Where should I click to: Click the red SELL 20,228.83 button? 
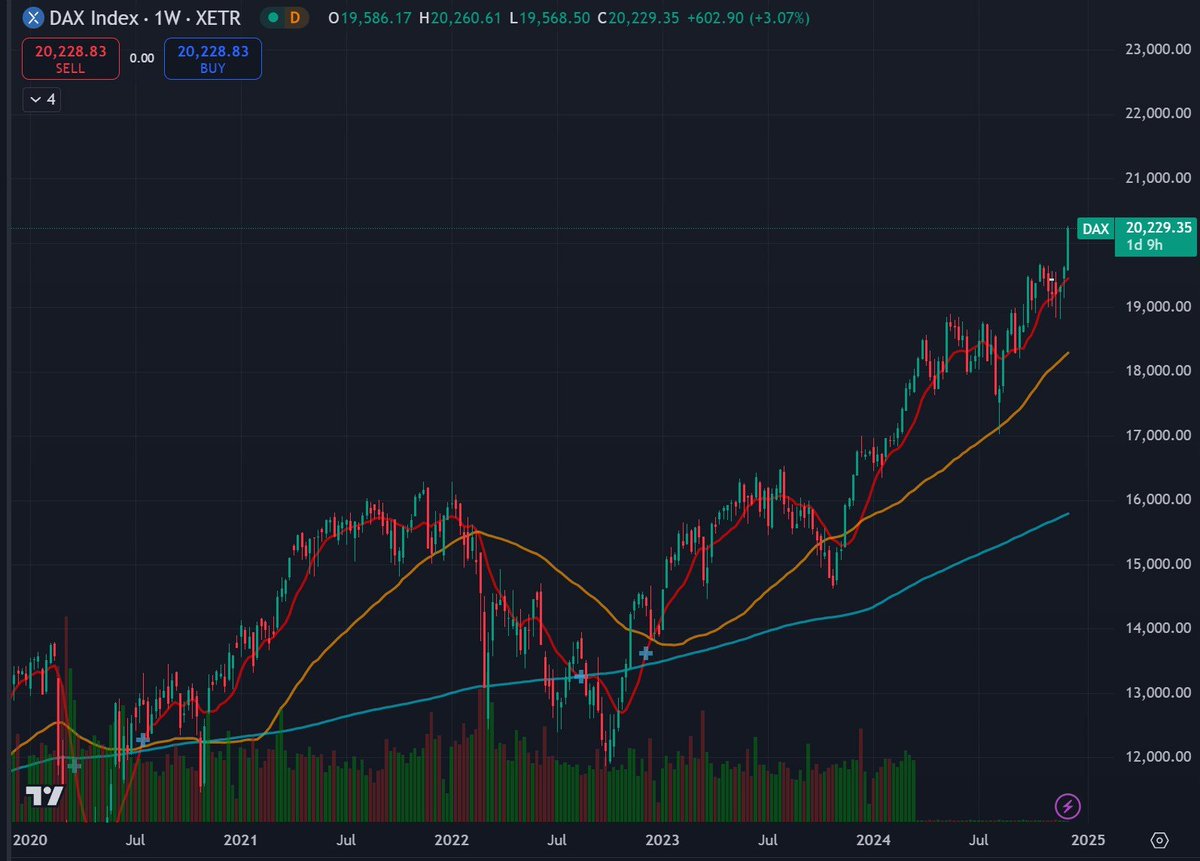70,58
